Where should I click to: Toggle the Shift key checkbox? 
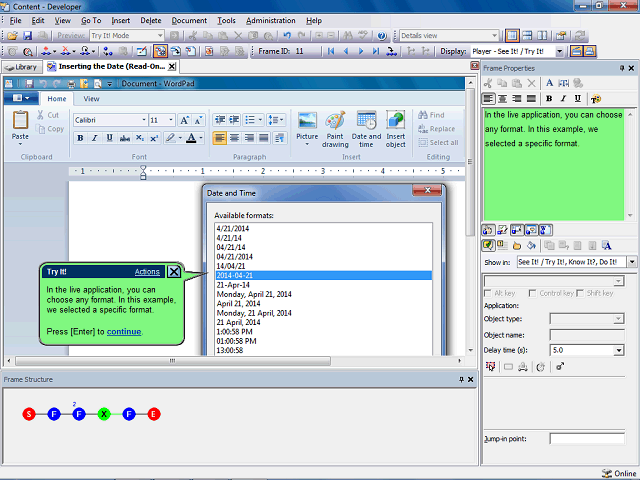580,293
